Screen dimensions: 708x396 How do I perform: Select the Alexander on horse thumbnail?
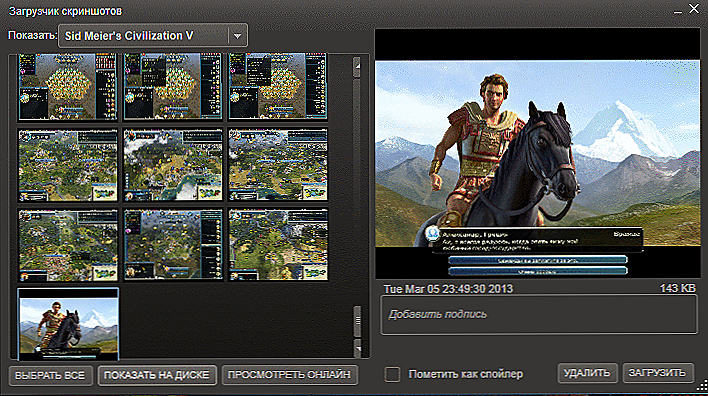[68, 324]
